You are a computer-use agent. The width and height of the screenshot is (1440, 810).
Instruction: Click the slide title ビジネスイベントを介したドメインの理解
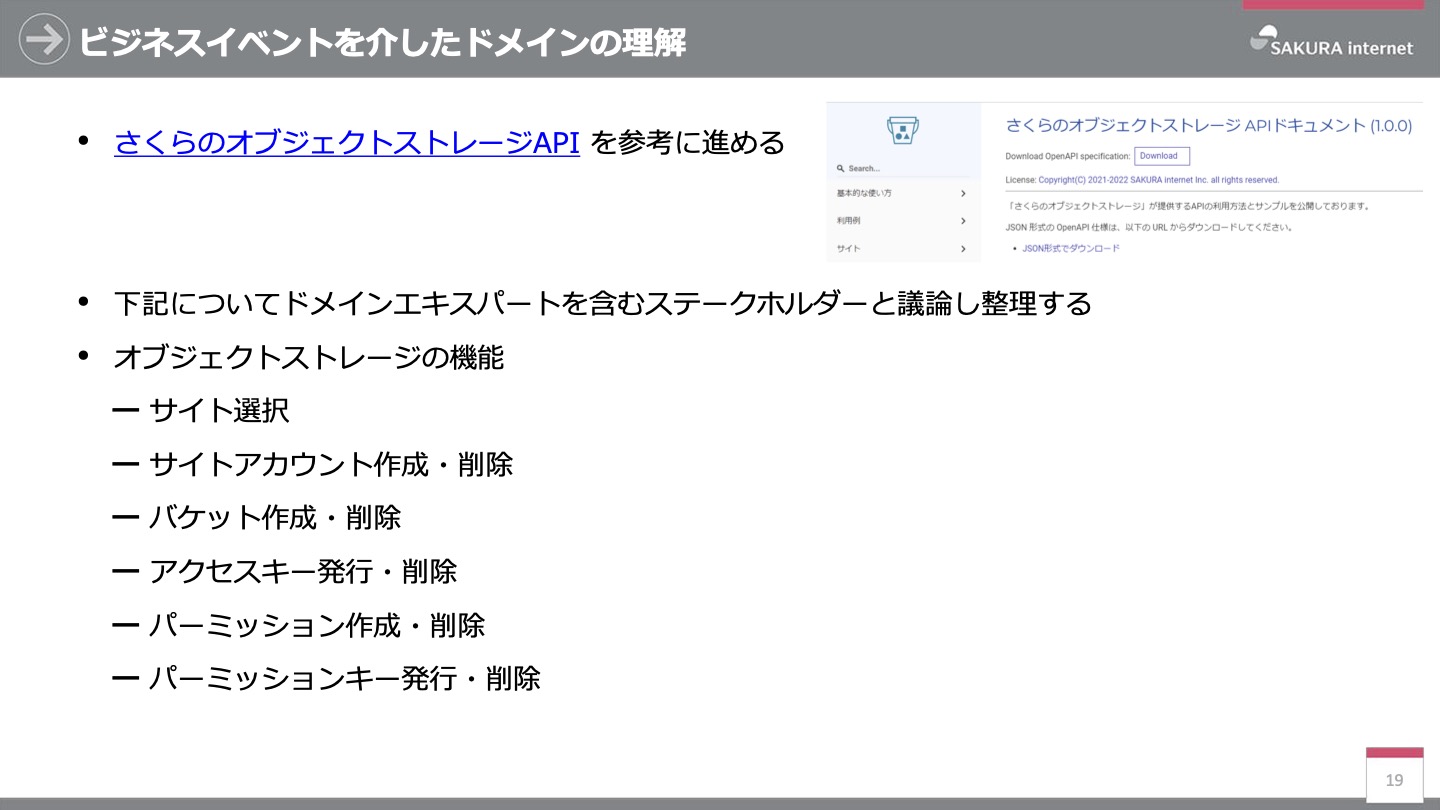[382, 42]
